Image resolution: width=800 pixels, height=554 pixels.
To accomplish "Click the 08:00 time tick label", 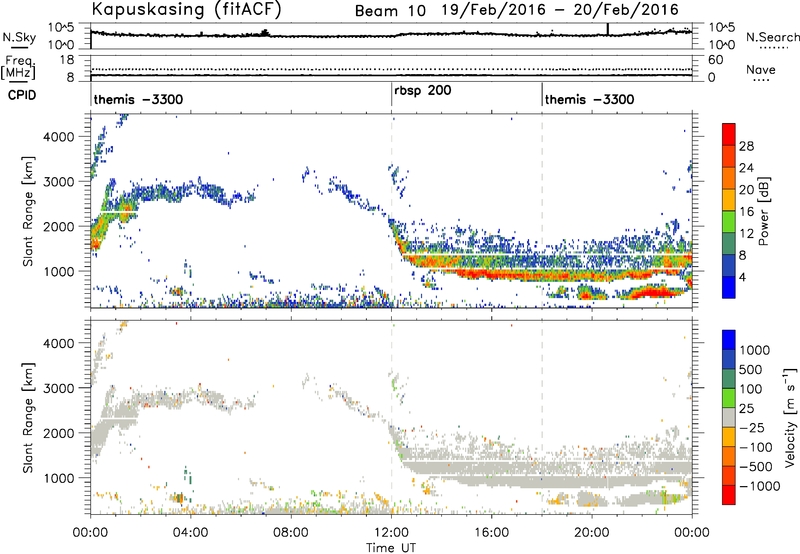I will 291,533.
